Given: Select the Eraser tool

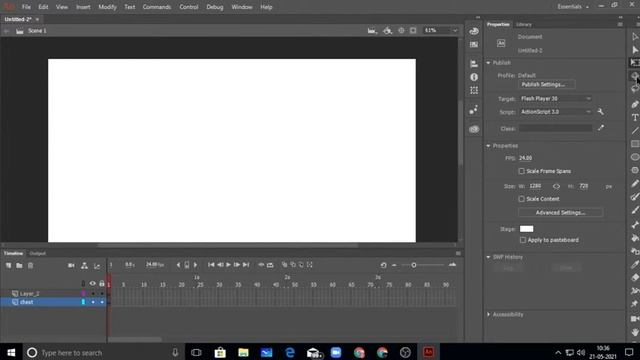Looking at the screenshot, I should click(635, 278).
